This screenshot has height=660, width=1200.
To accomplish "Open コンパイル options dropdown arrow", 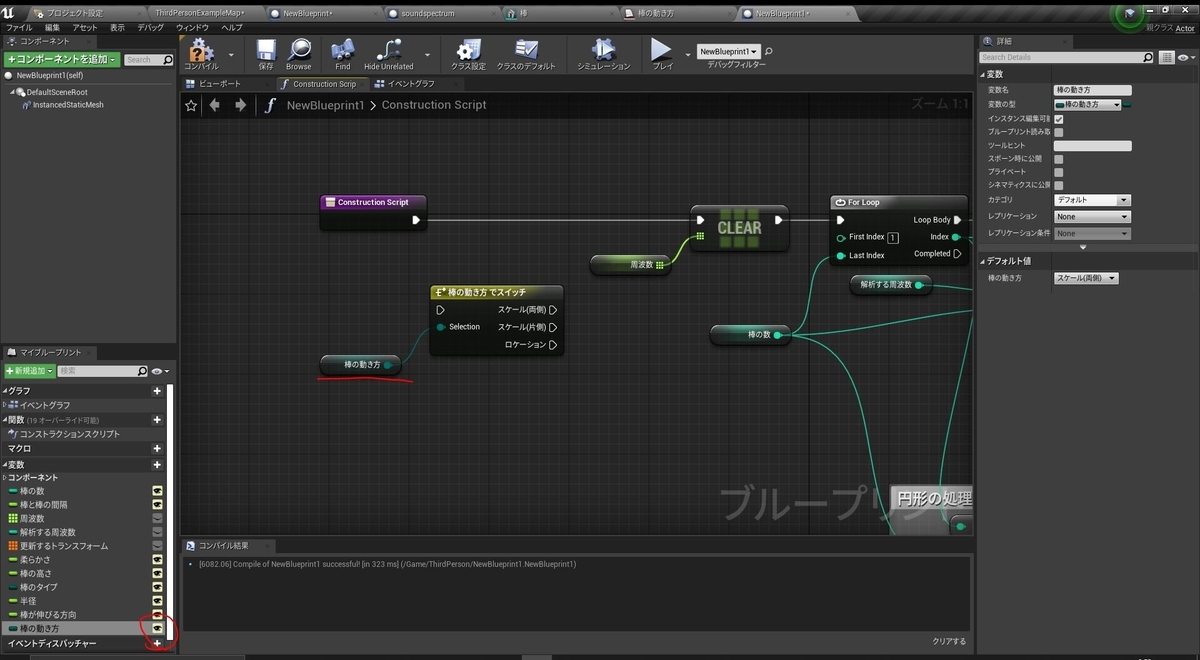I will 231,55.
